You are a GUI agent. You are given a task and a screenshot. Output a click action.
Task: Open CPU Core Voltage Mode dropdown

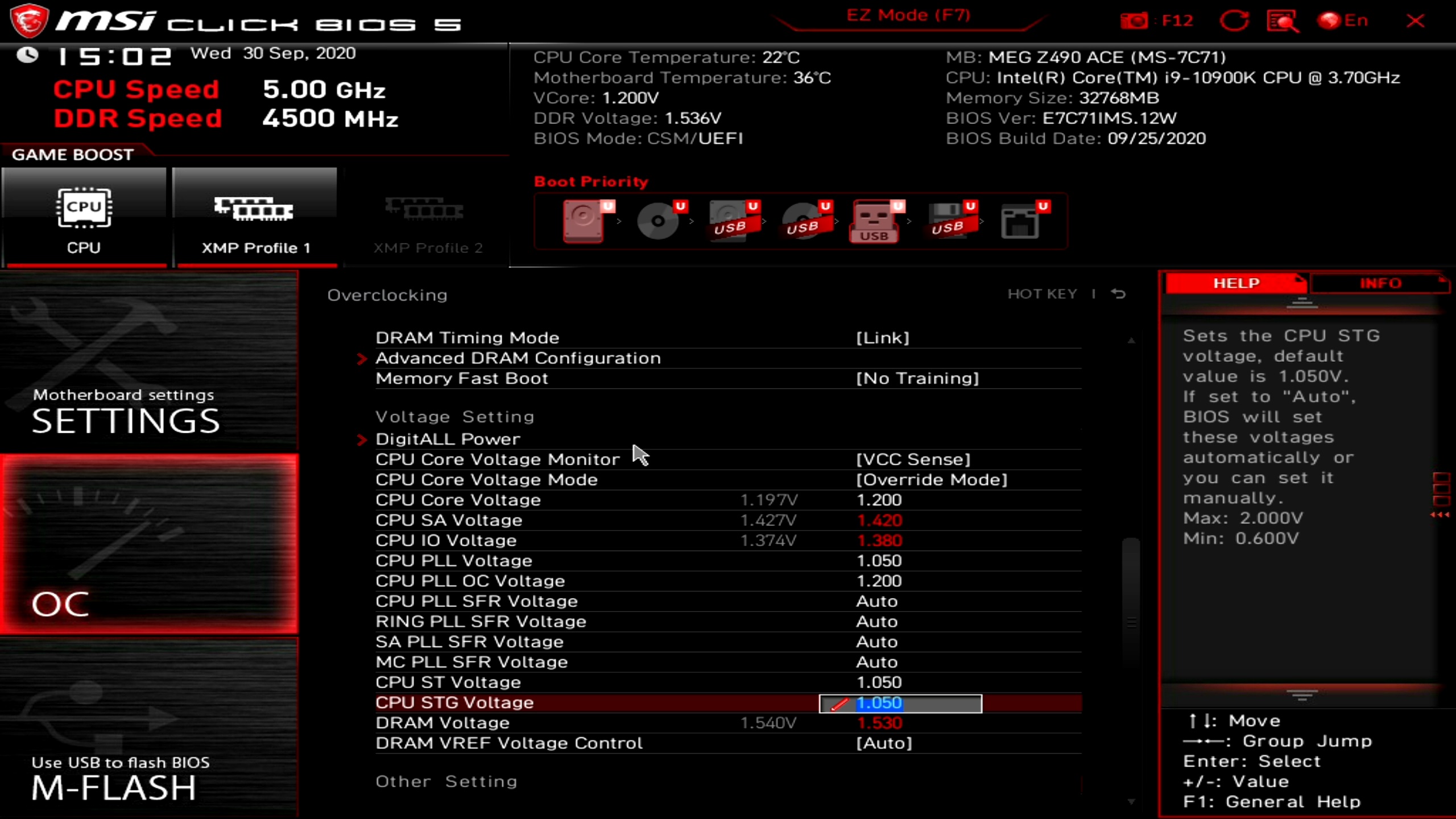point(931,479)
